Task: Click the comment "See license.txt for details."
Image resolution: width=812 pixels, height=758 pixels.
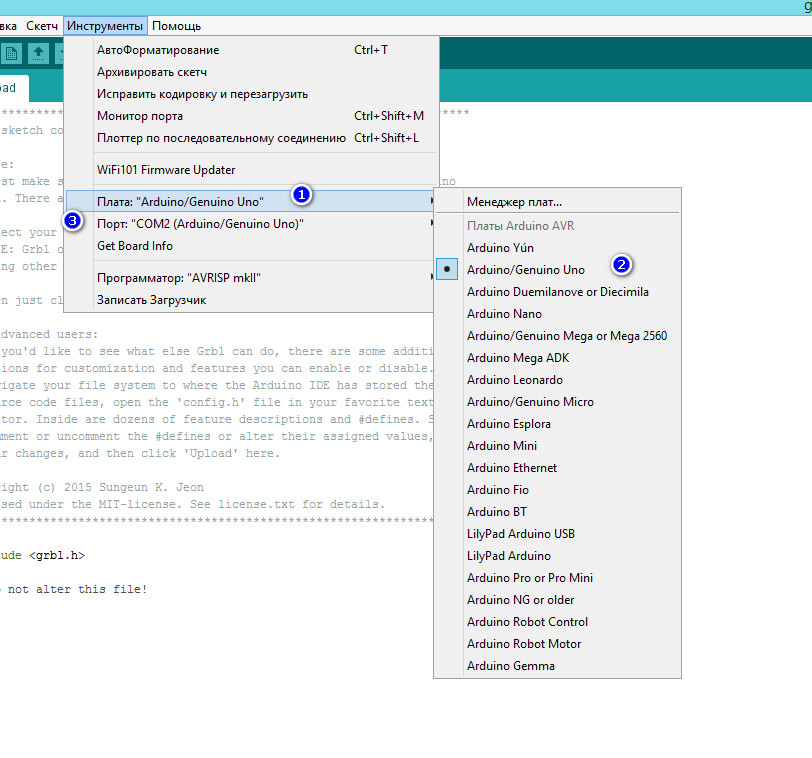Action: [x=287, y=504]
